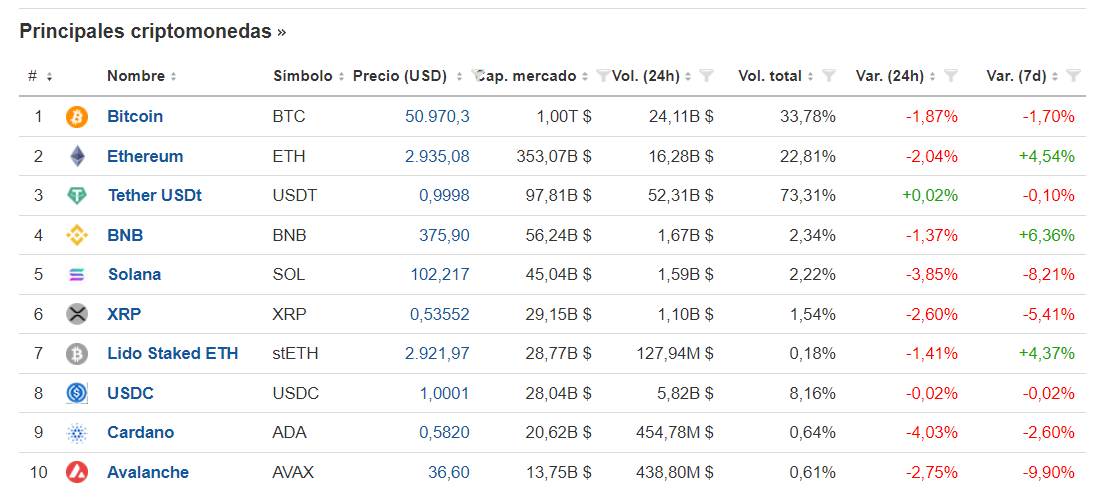The width and height of the screenshot is (1106, 502).
Task: Click the Solana logo icon
Action: coord(77,275)
